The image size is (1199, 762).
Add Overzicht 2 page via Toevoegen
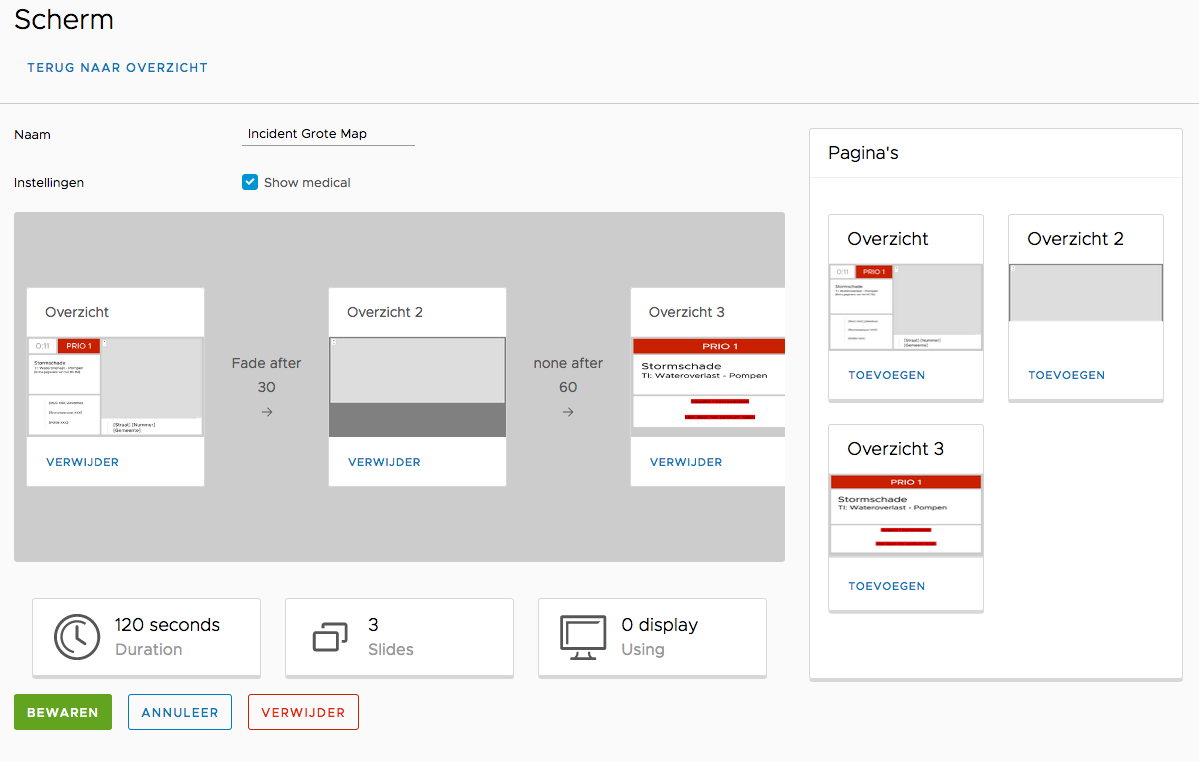(1066, 375)
